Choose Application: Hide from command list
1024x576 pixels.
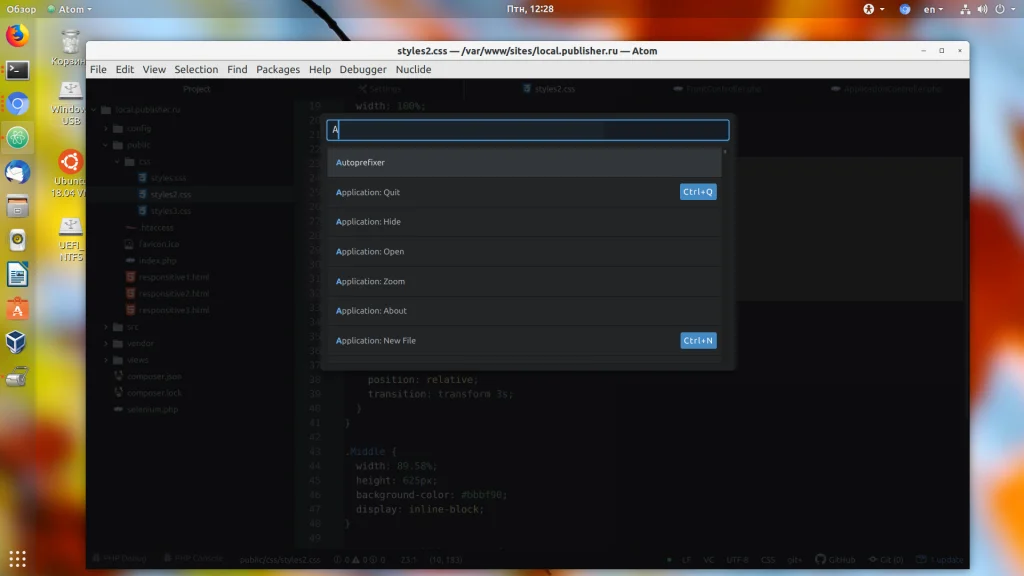click(x=524, y=221)
